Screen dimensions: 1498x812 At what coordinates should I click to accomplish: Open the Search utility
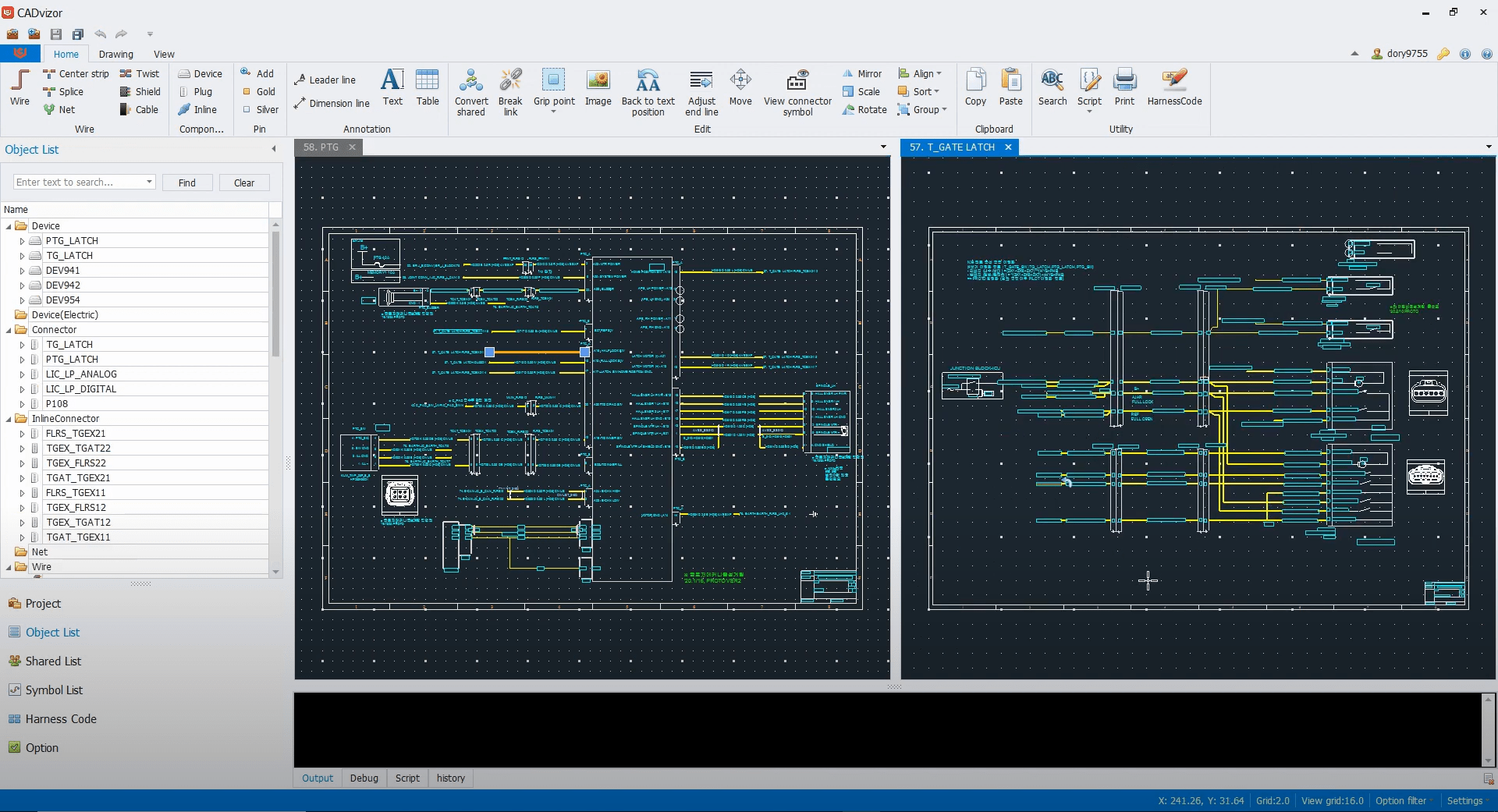pyautogui.click(x=1052, y=87)
